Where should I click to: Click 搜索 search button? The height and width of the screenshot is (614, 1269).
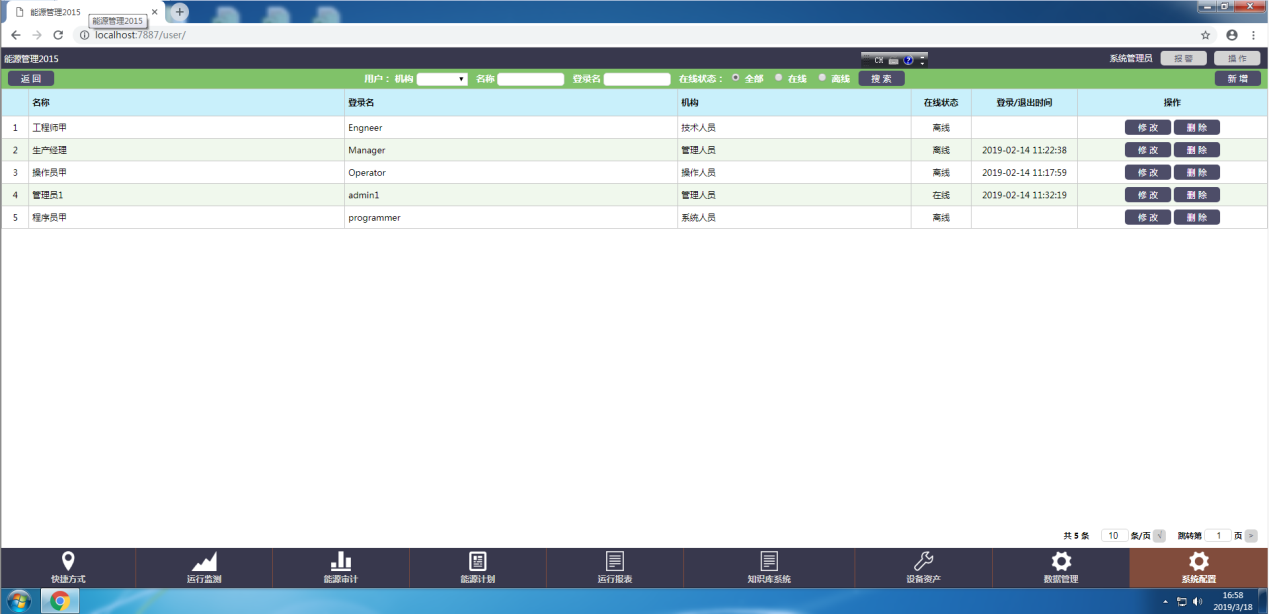[x=881, y=79]
